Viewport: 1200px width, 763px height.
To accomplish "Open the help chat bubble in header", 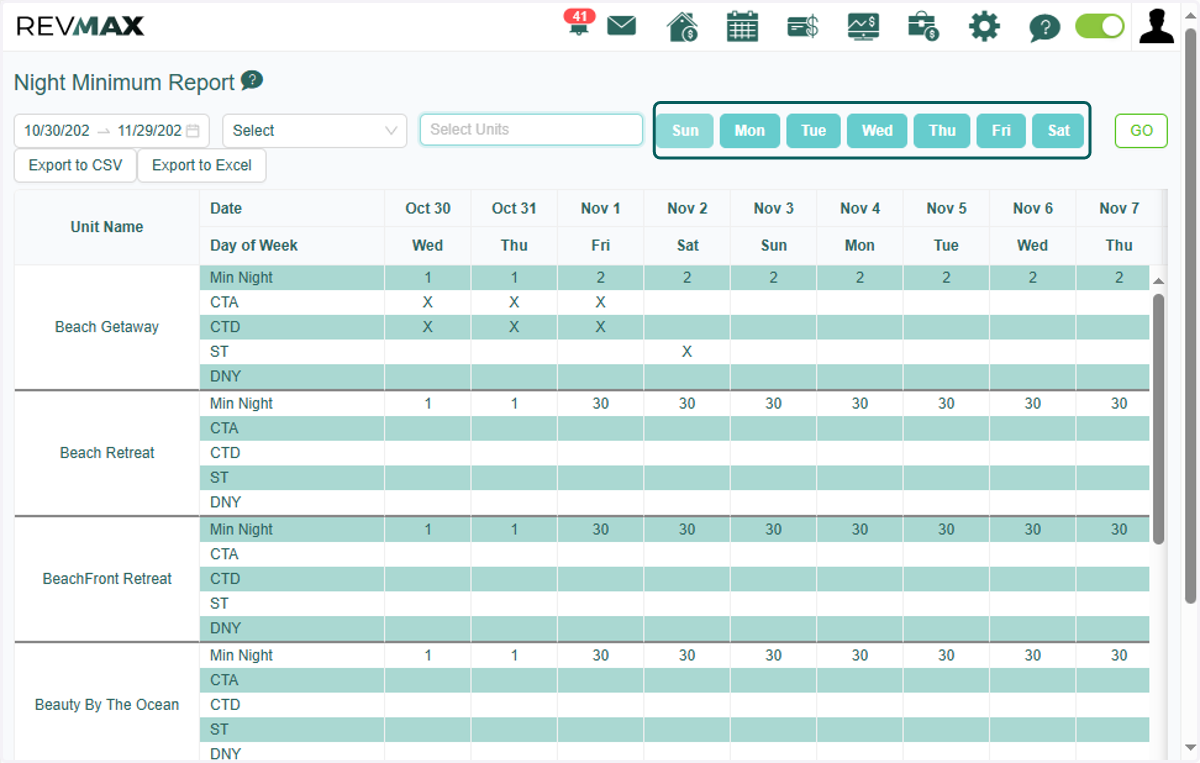I will [x=1044, y=27].
